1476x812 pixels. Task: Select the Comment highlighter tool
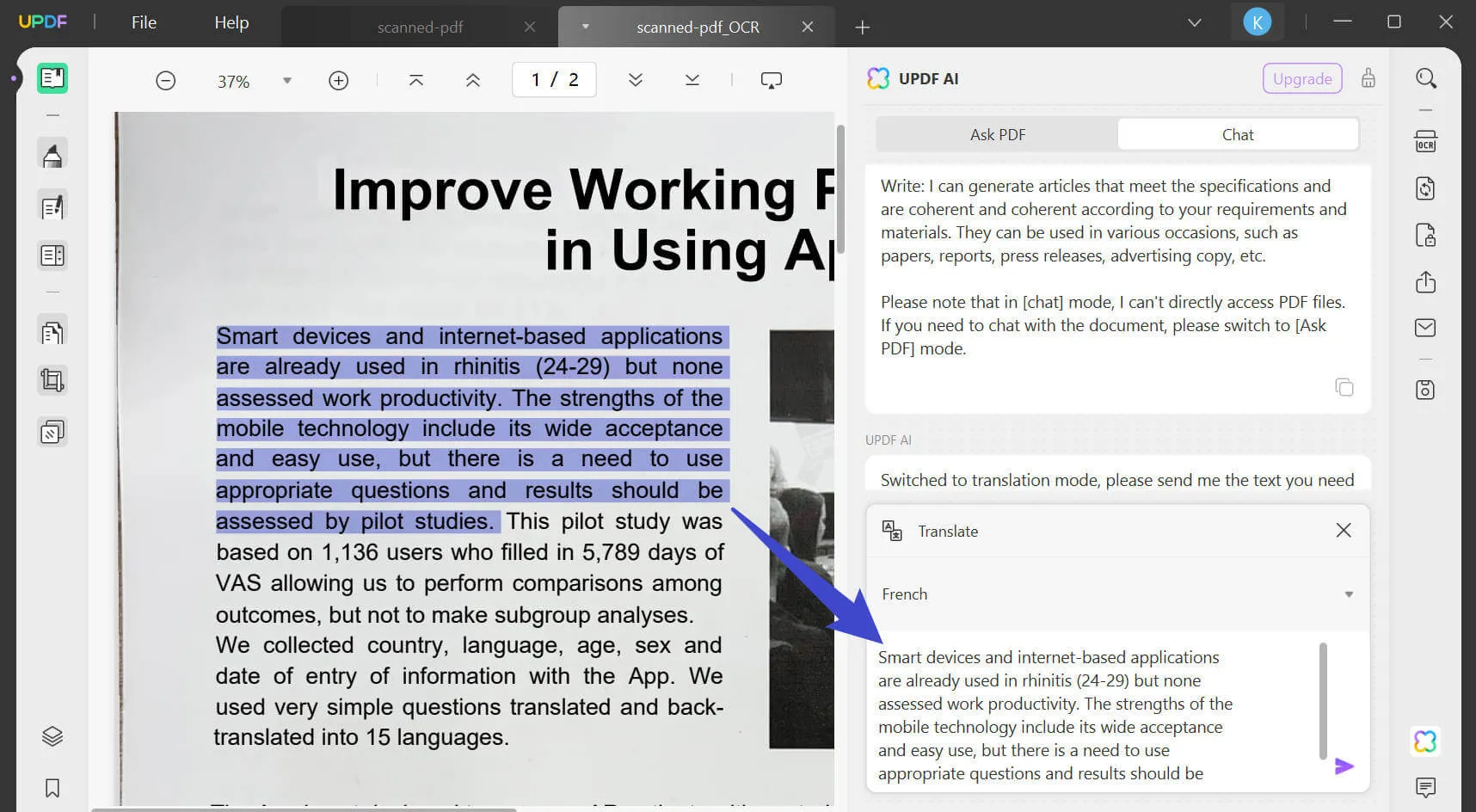click(52, 155)
